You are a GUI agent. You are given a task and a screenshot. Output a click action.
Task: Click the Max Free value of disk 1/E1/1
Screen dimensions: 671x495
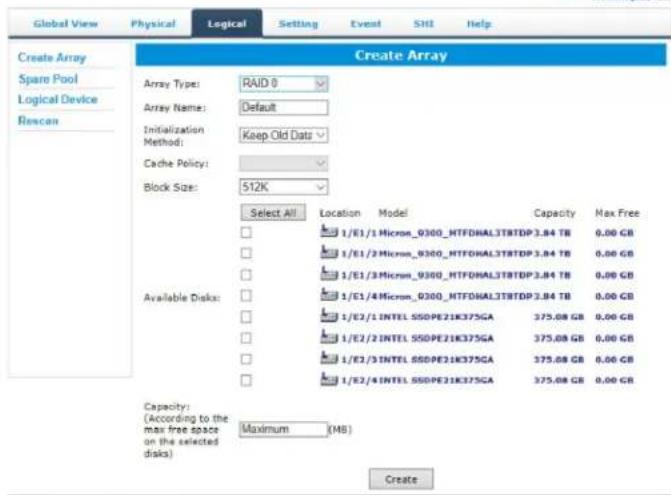614,233
